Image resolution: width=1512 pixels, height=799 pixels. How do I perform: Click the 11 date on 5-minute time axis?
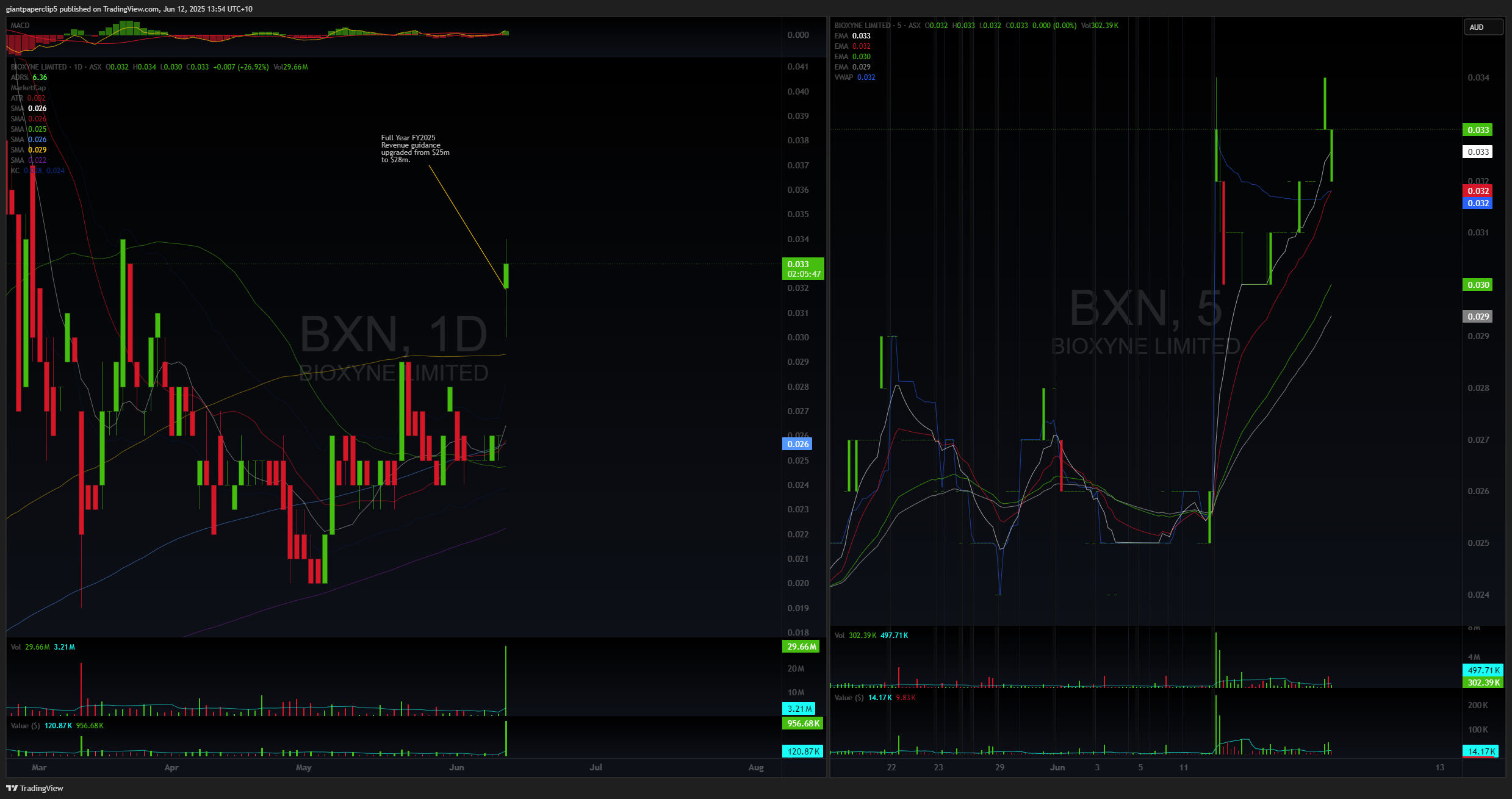tap(1184, 767)
